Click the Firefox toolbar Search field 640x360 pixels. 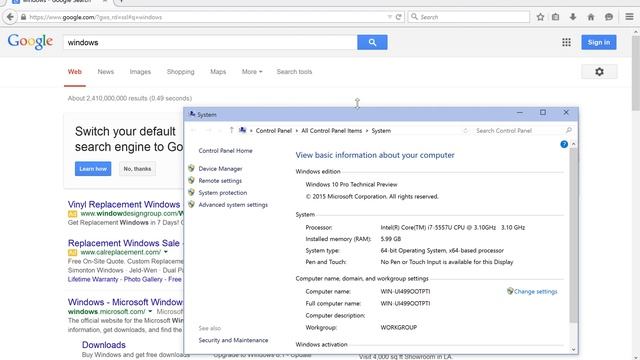click(x=469, y=17)
